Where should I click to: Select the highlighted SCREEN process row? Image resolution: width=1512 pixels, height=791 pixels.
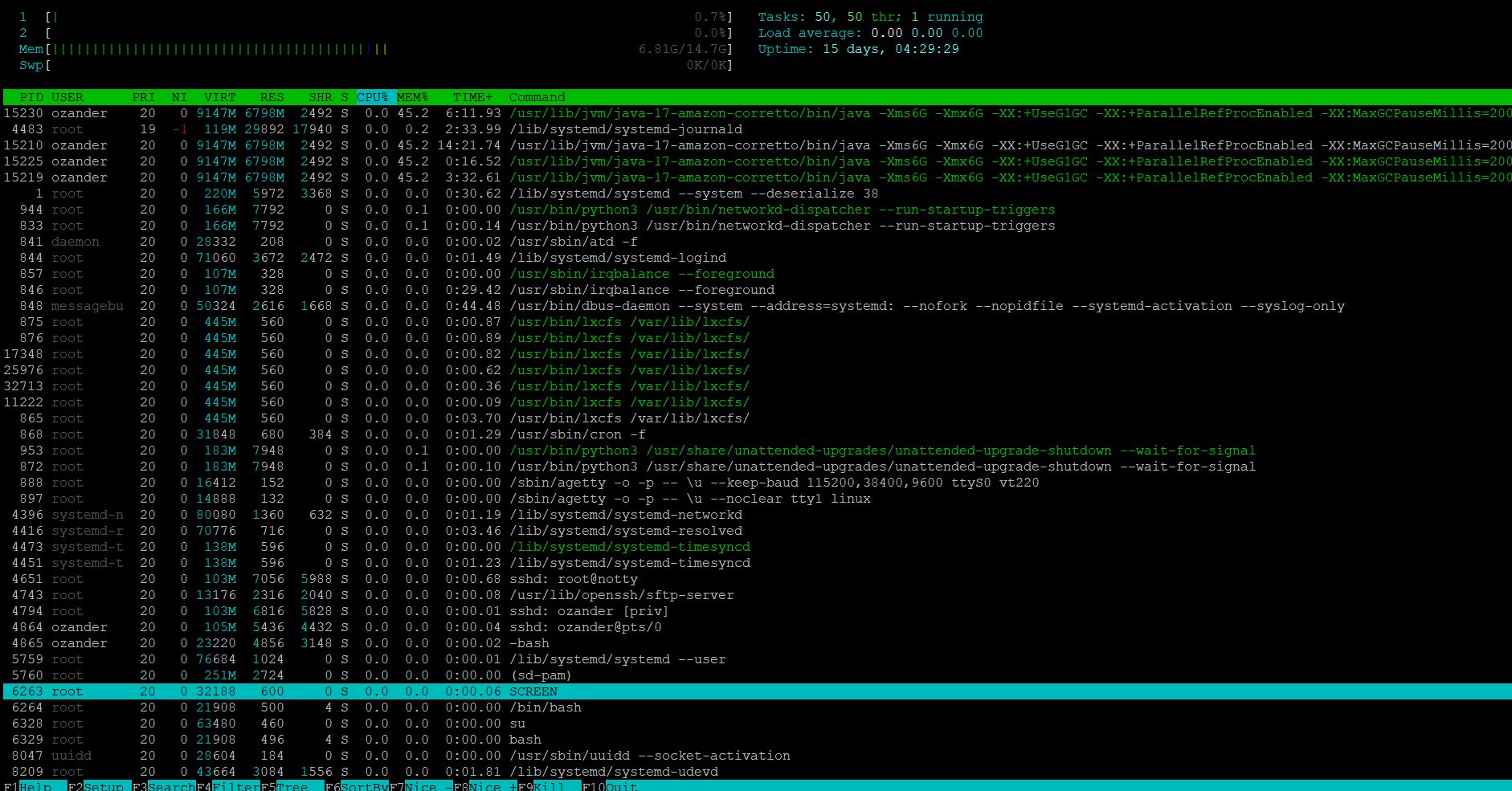click(533, 691)
